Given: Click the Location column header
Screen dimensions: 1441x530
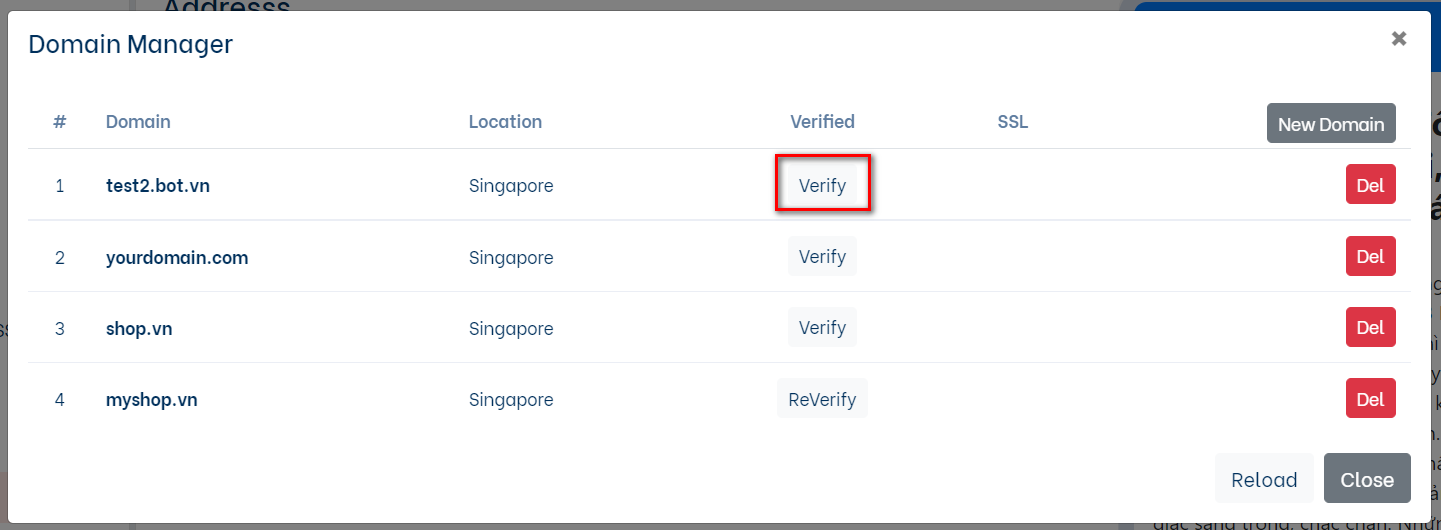Looking at the screenshot, I should [505, 122].
